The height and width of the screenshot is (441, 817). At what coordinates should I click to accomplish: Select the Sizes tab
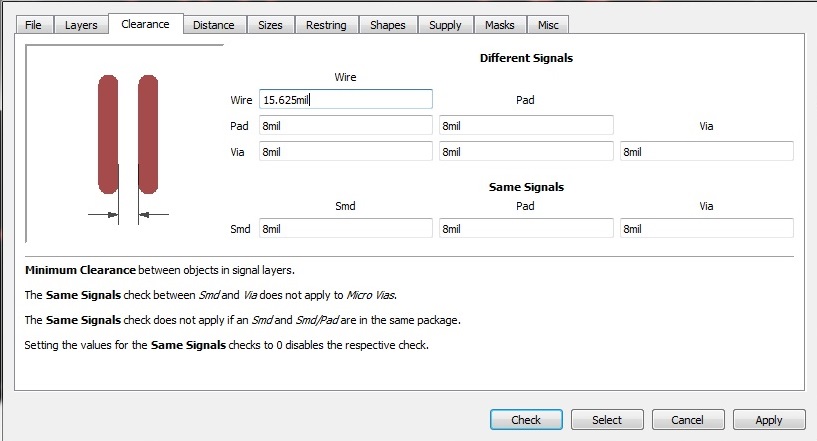coord(270,25)
